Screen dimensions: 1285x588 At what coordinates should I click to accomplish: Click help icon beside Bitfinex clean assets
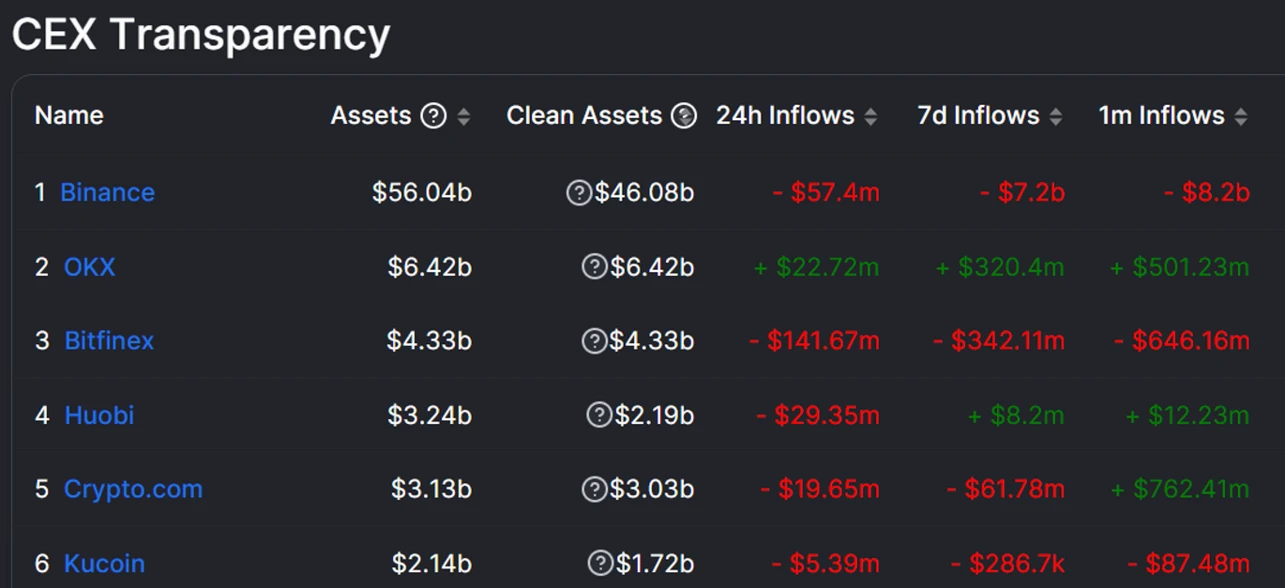click(594, 341)
